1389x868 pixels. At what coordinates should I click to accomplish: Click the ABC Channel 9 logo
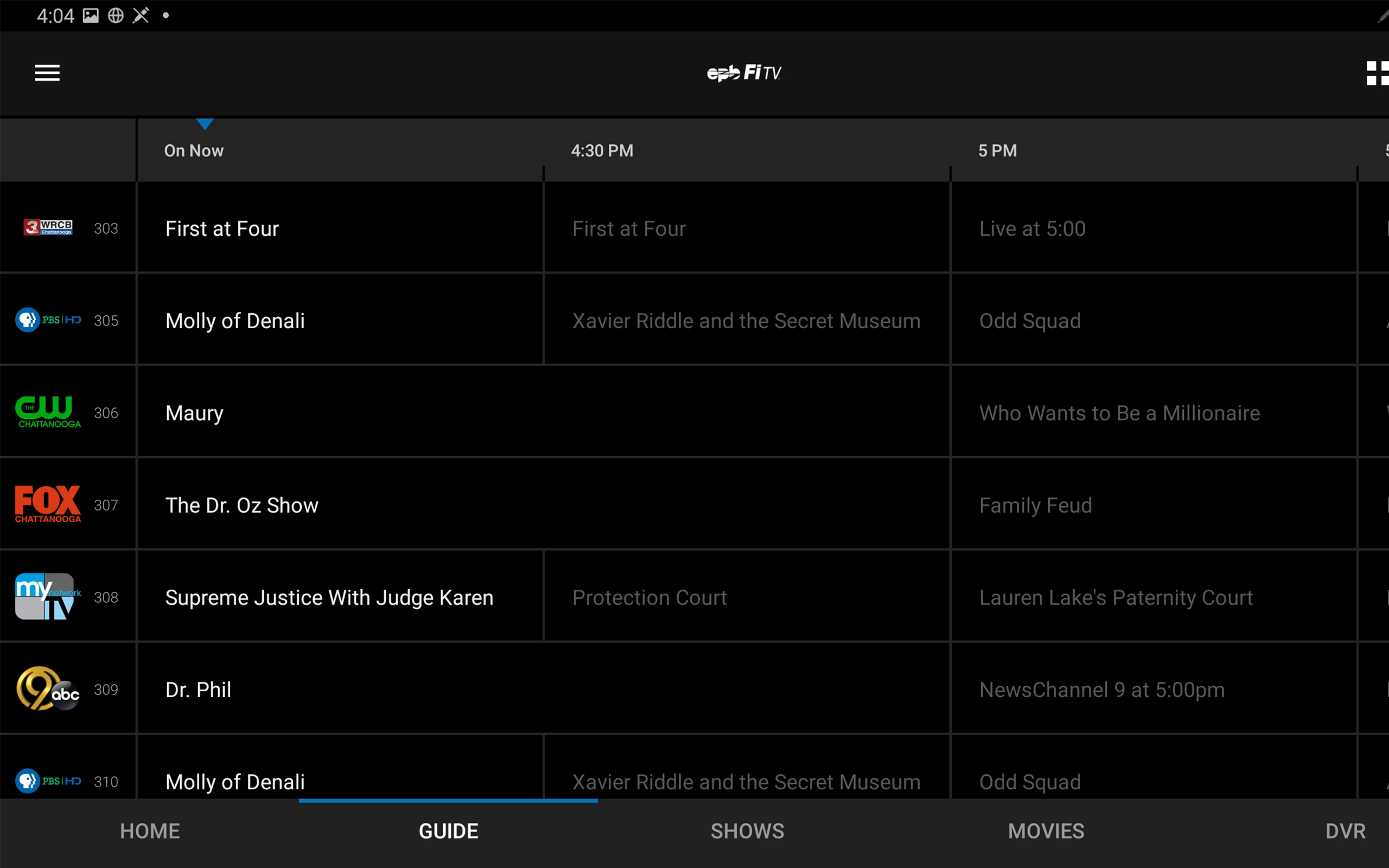point(47,689)
